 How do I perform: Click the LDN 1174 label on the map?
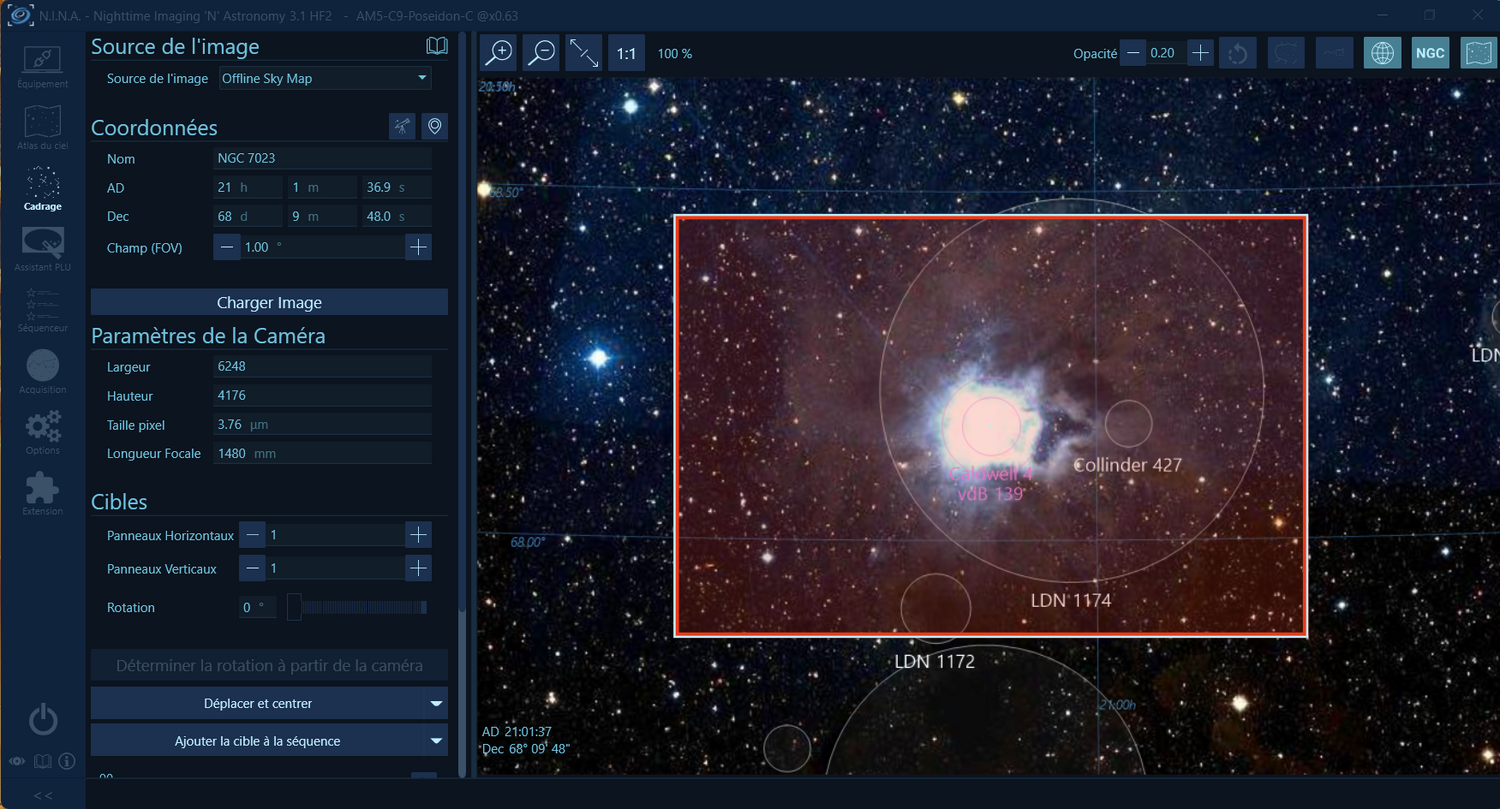tap(1071, 601)
